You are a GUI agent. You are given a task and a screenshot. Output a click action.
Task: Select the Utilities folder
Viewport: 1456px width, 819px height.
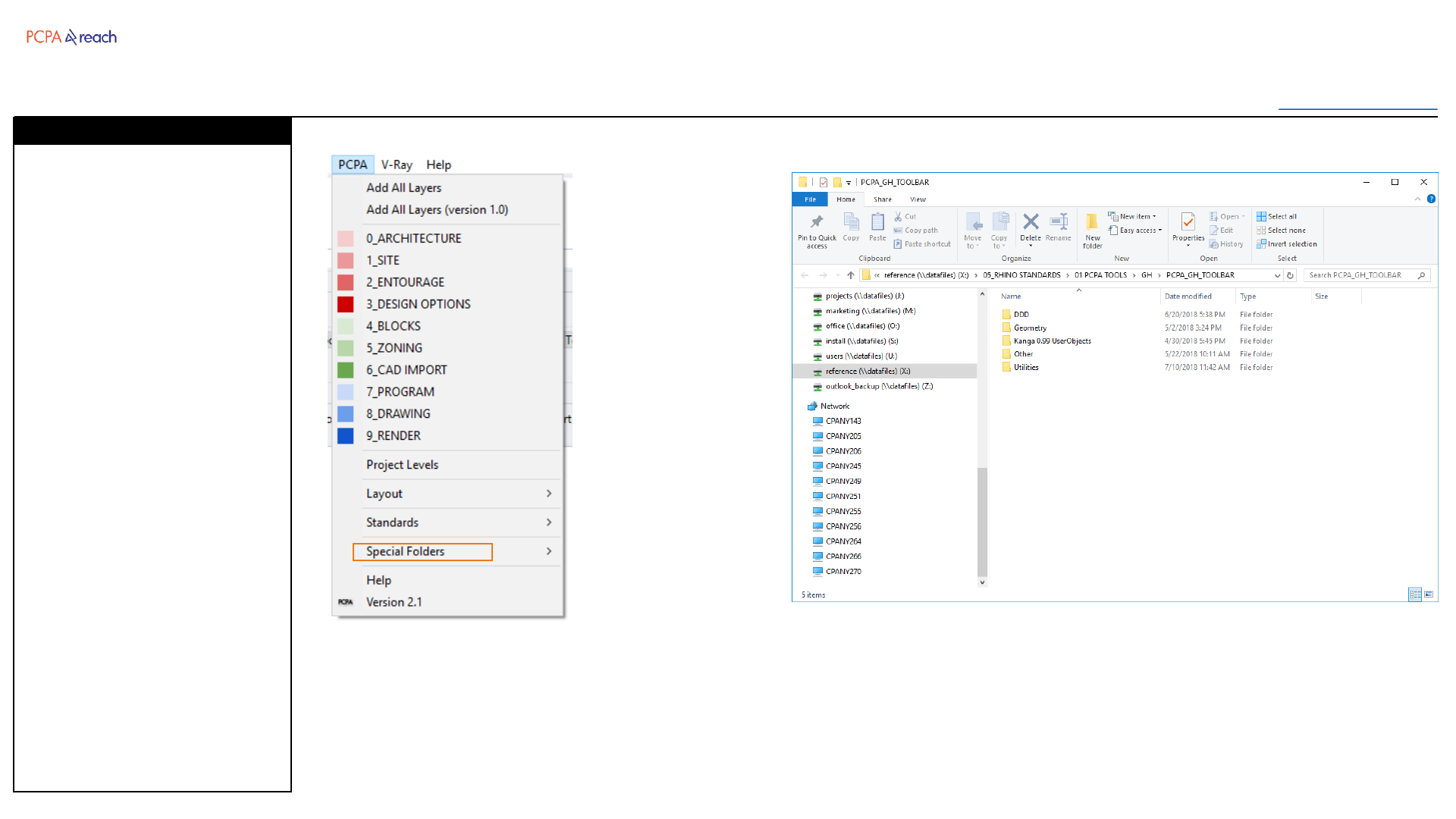tap(1026, 368)
